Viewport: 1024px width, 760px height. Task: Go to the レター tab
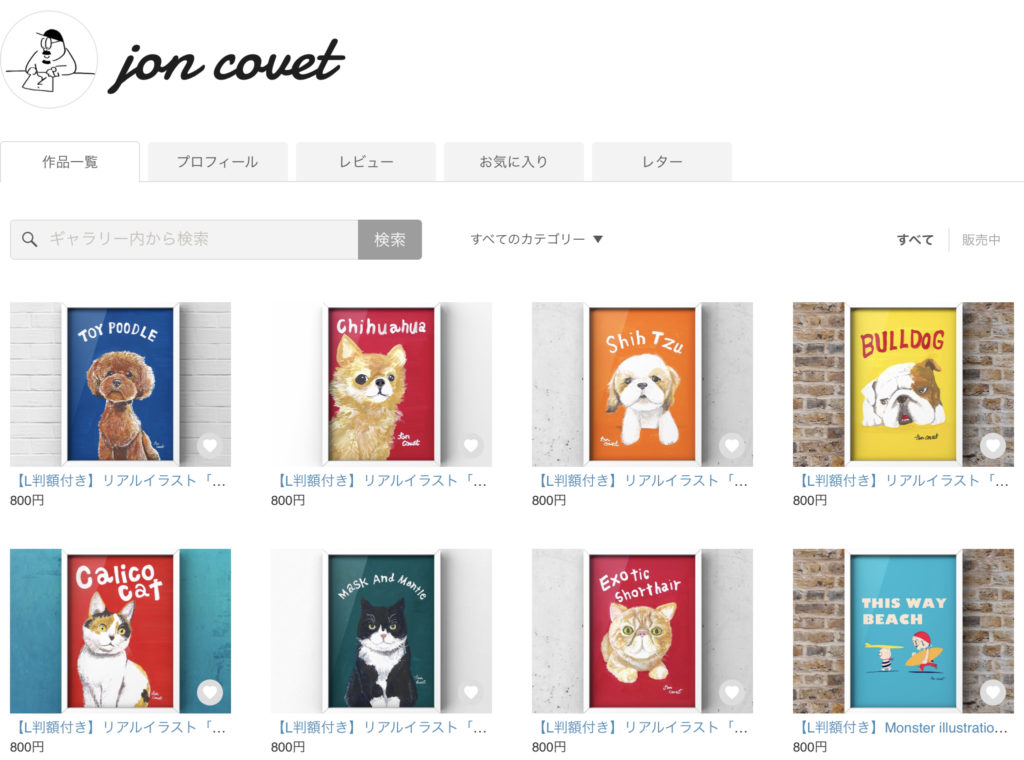point(662,161)
